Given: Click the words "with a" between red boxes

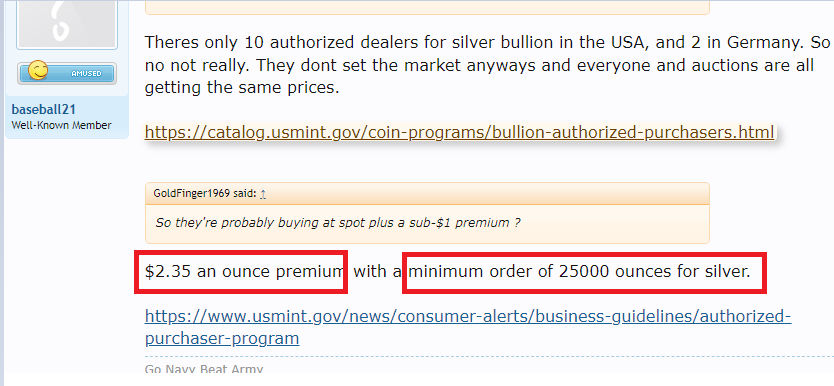Looking at the screenshot, I should point(377,272).
